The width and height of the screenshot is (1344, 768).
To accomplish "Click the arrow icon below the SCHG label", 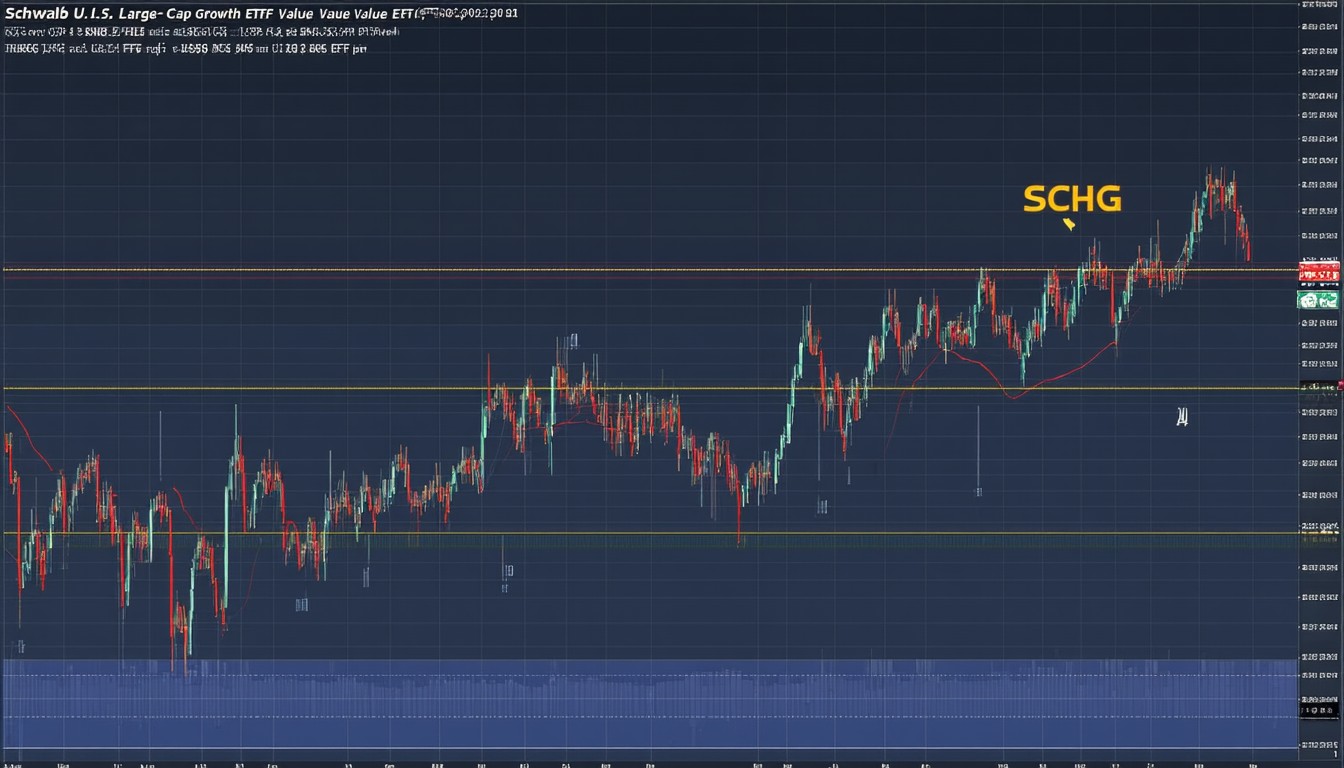I will click(1068, 222).
